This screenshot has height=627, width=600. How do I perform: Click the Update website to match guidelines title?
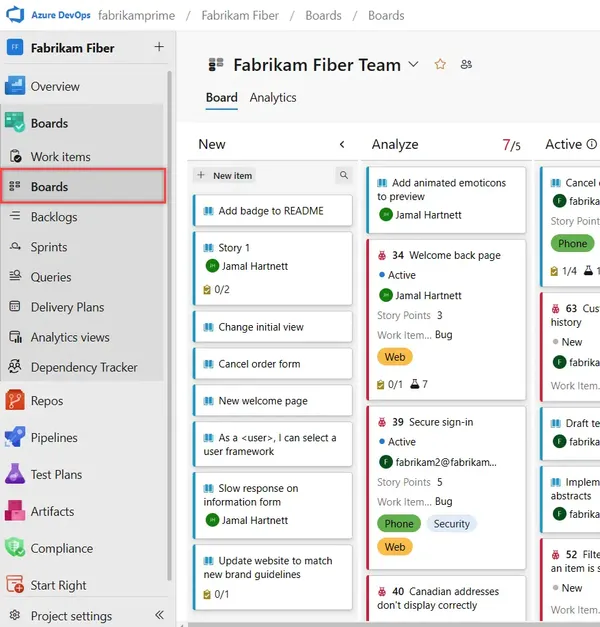tap(268, 567)
